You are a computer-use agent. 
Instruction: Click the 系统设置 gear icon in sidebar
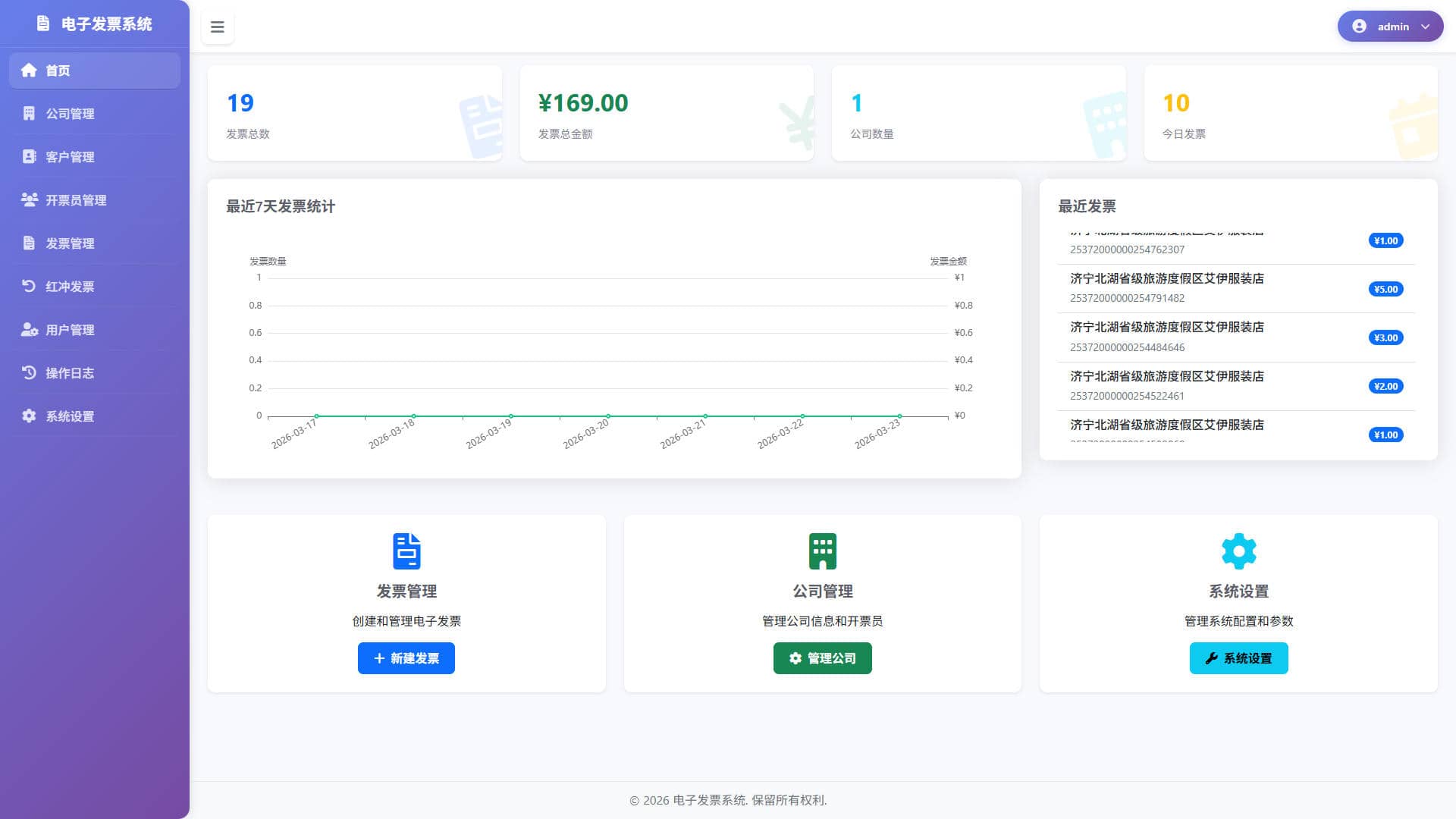[x=30, y=416]
